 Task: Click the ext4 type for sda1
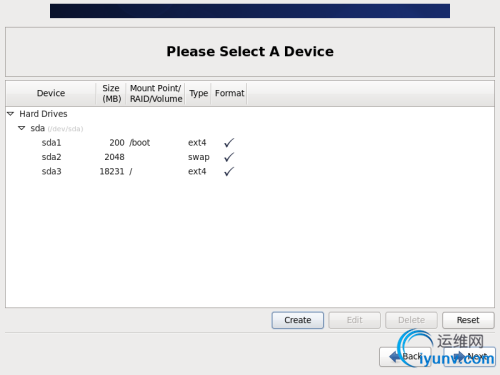197,143
